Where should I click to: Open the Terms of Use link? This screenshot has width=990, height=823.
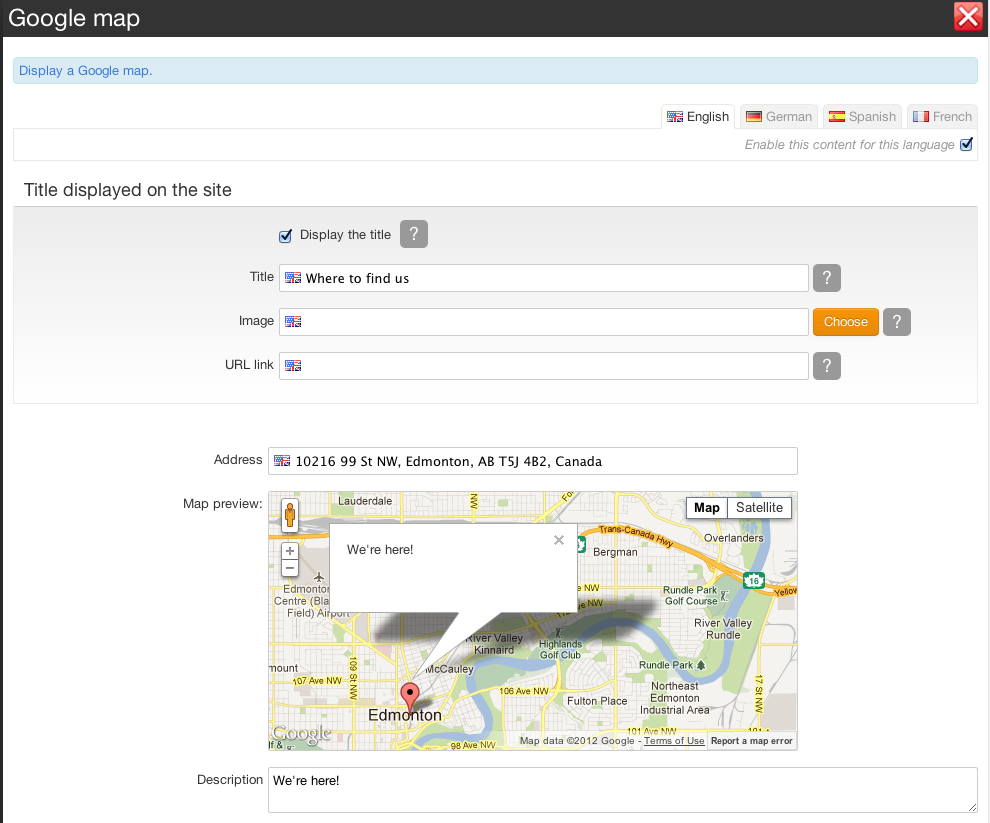674,741
